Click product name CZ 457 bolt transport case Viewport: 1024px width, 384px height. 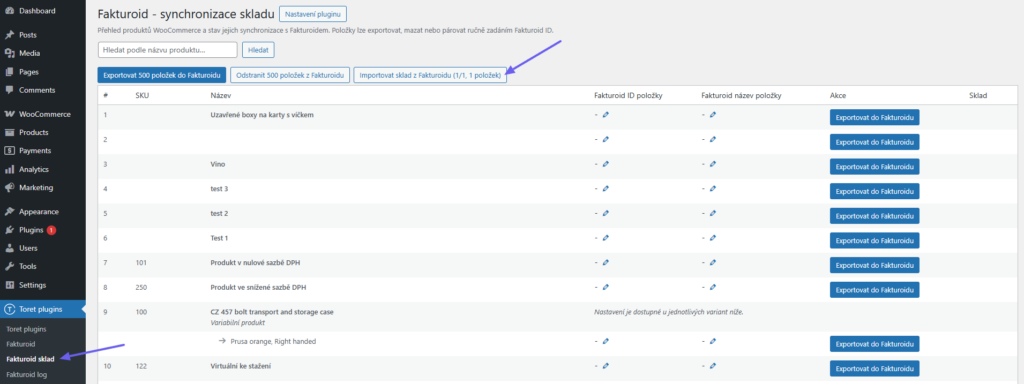[272, 312]
